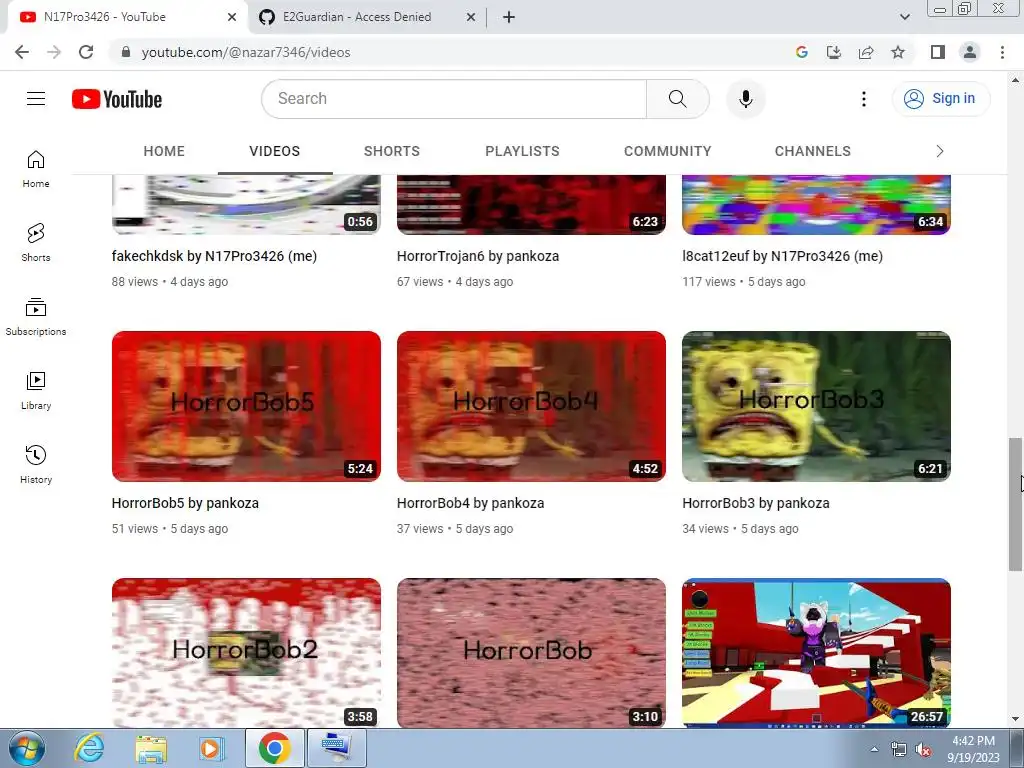
Task: Open the SHORTS channel tab
Action: [392, 152]
